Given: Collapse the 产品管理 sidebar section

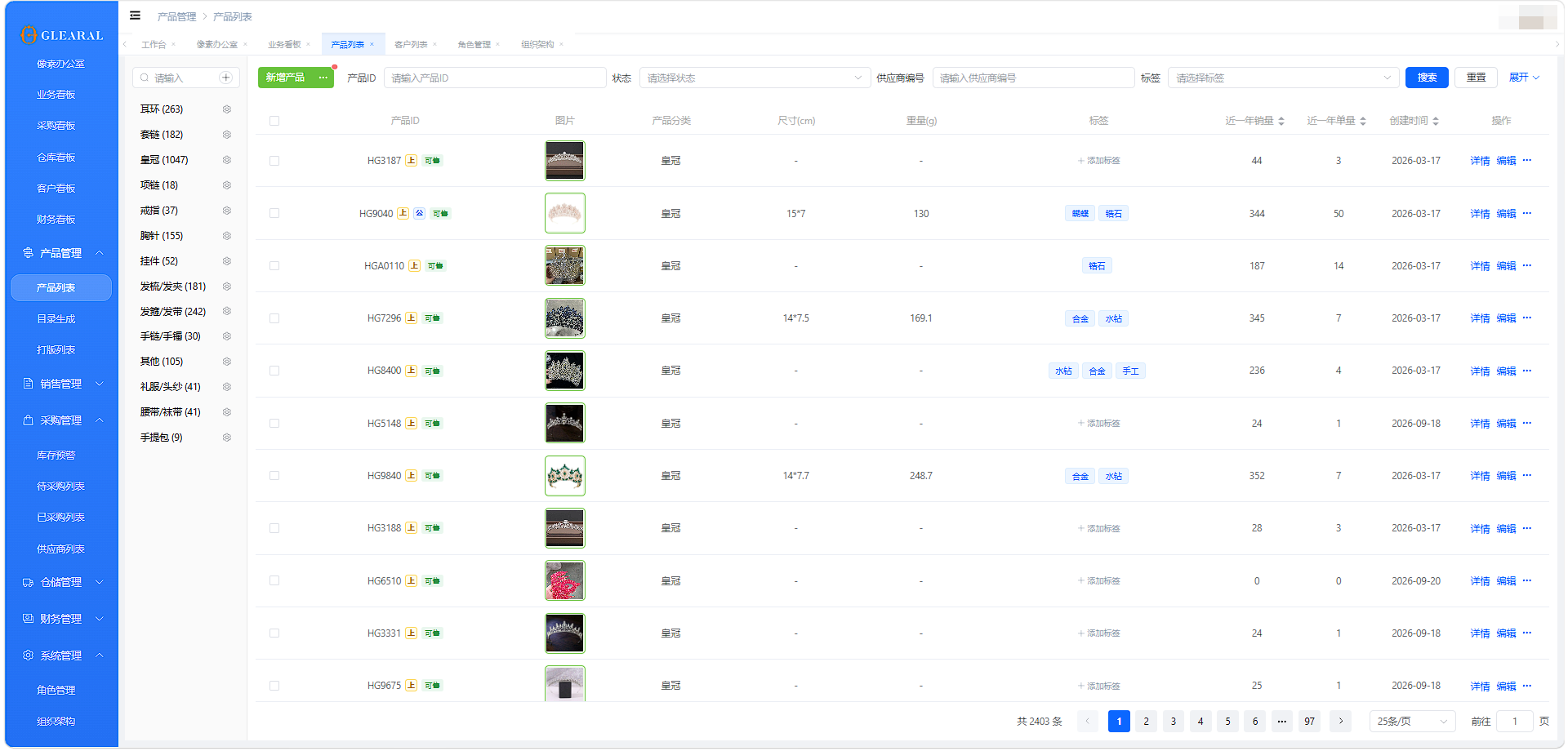Looking at the screenshot, I should [x=62, y=253].
